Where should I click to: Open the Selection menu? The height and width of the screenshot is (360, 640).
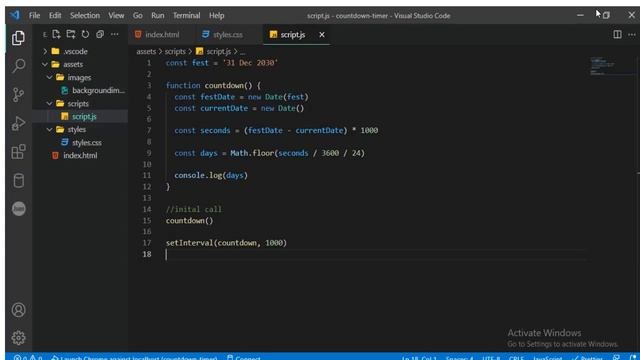84,16
